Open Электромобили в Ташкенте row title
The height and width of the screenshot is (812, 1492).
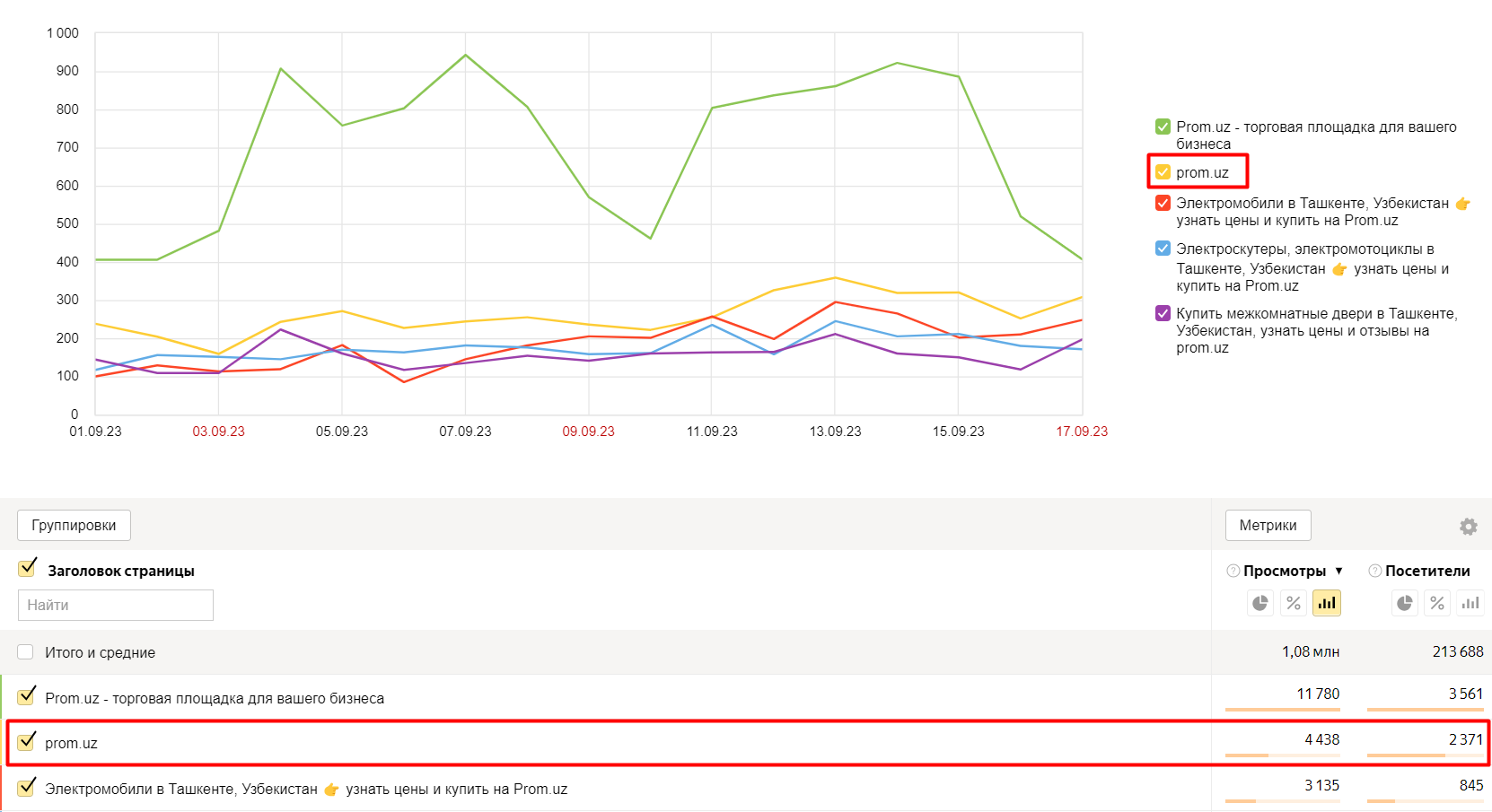coord(306,790)
